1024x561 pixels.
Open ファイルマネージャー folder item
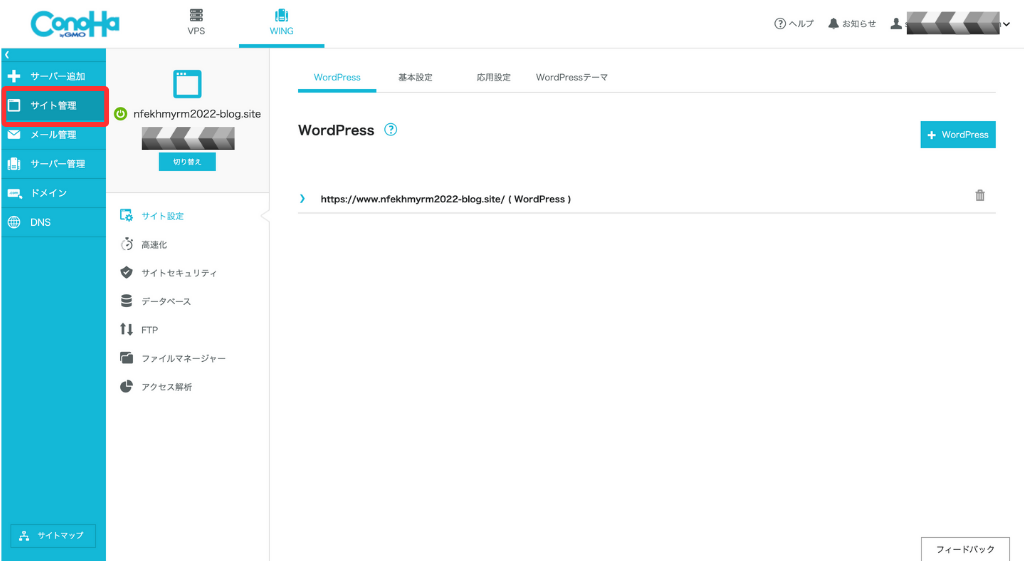182,358
